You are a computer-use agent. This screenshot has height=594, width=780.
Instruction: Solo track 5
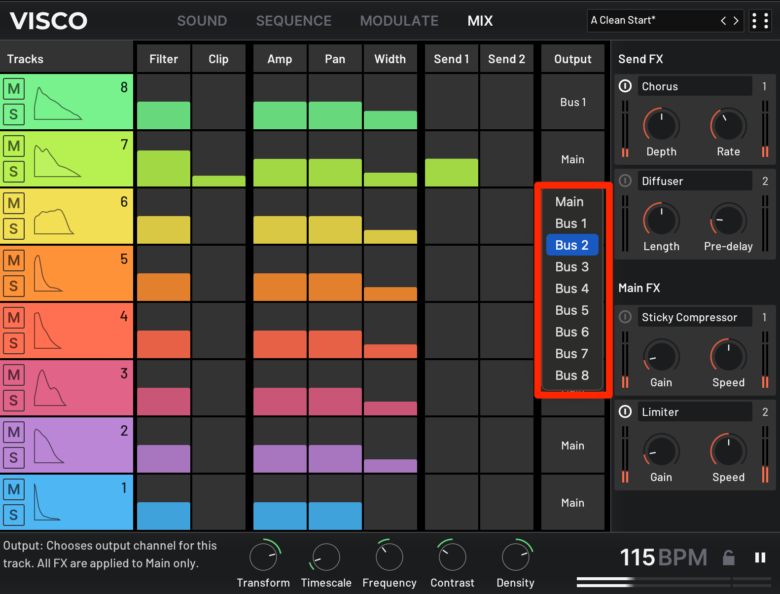point(14,285)
